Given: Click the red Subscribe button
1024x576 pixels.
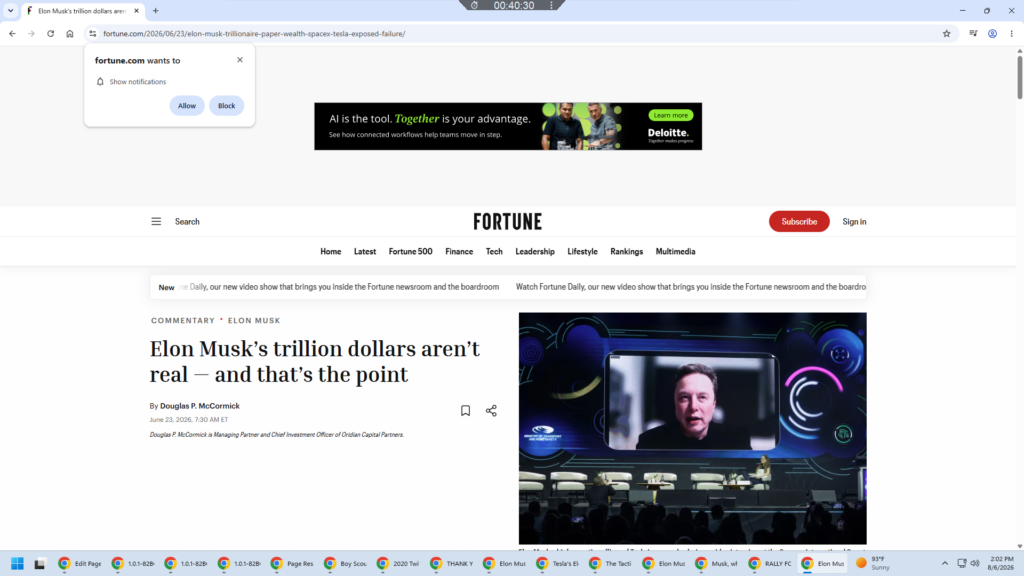Looking at the screenshot, I should (799, 221).
